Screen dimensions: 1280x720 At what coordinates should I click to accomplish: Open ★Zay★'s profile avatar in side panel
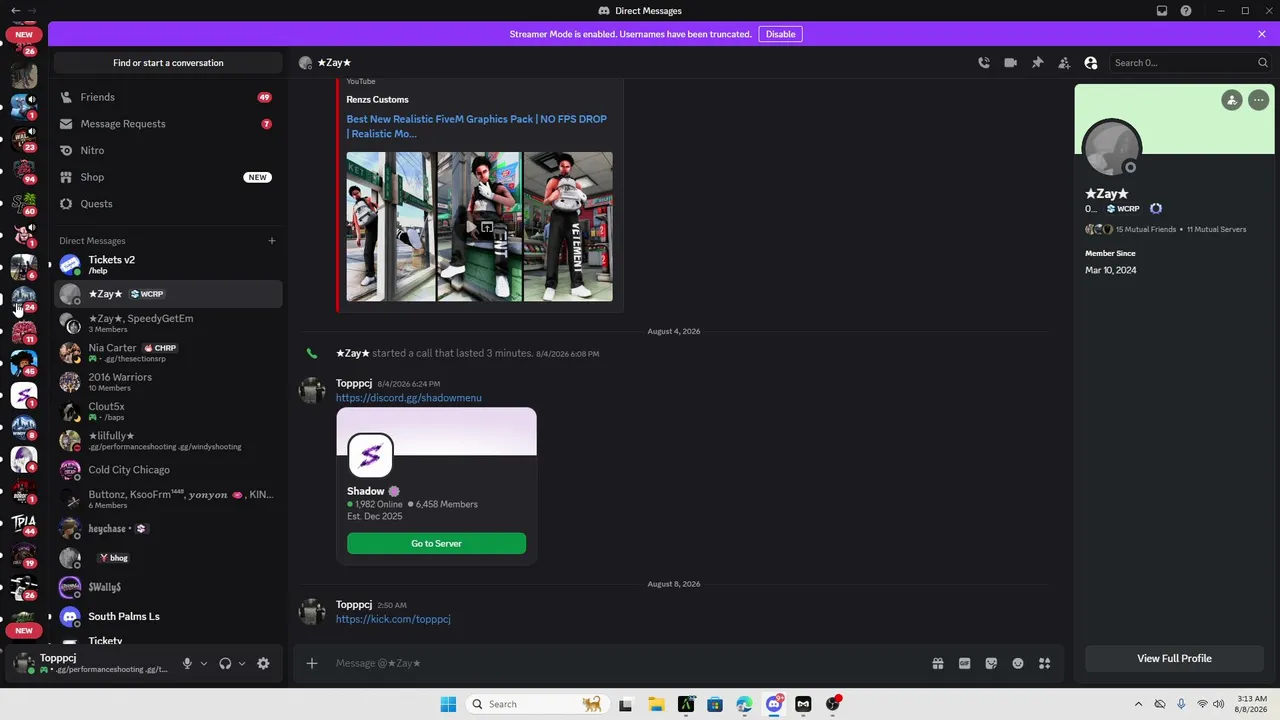click(1112, 148)
